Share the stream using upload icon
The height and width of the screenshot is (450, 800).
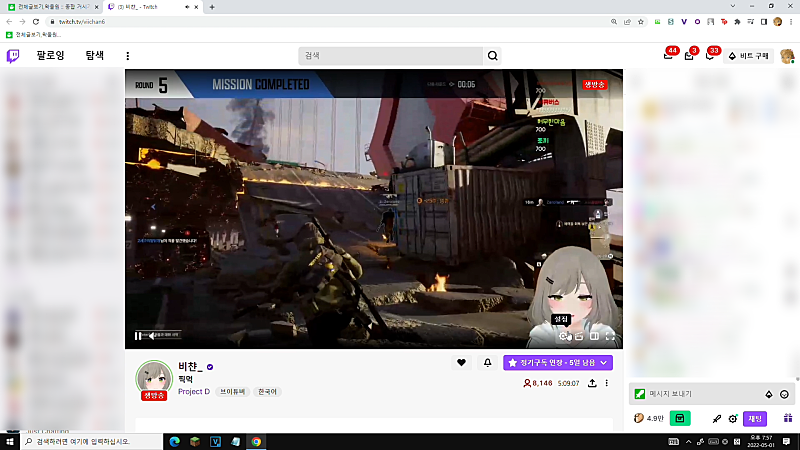[592, 383]
